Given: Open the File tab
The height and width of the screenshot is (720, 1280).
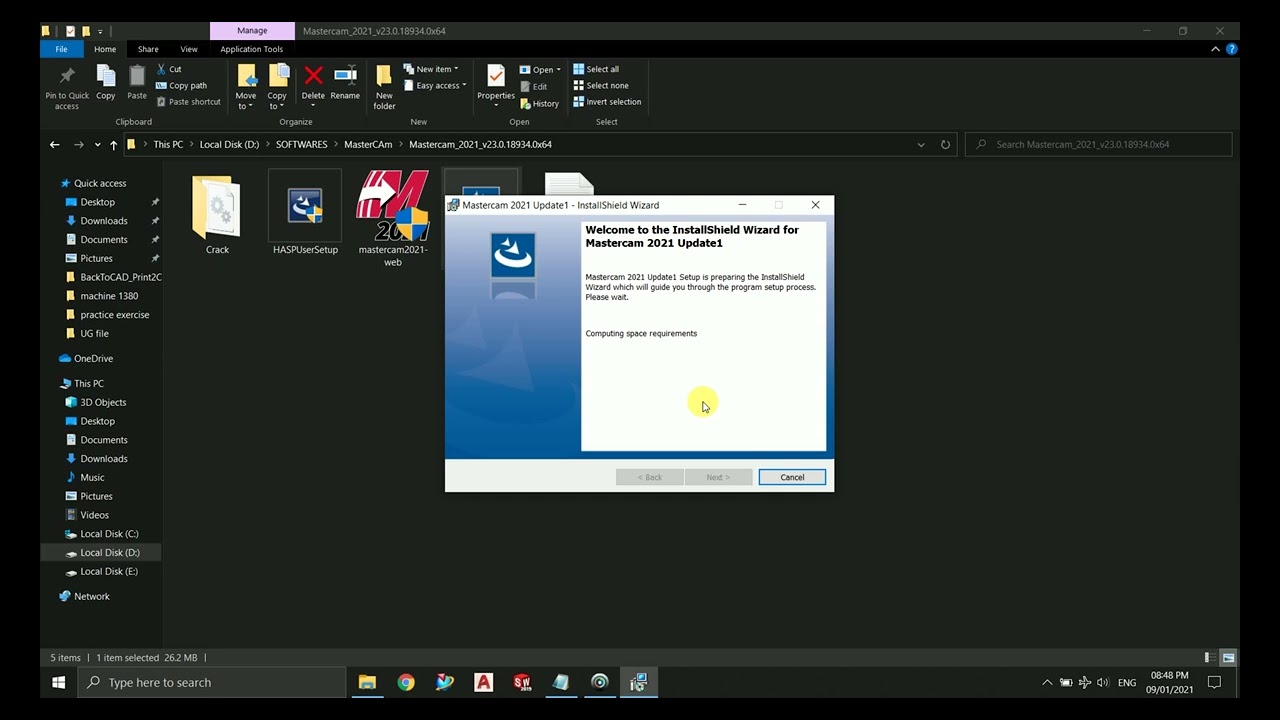Looking at the screenshot, I should pos(62,49).
